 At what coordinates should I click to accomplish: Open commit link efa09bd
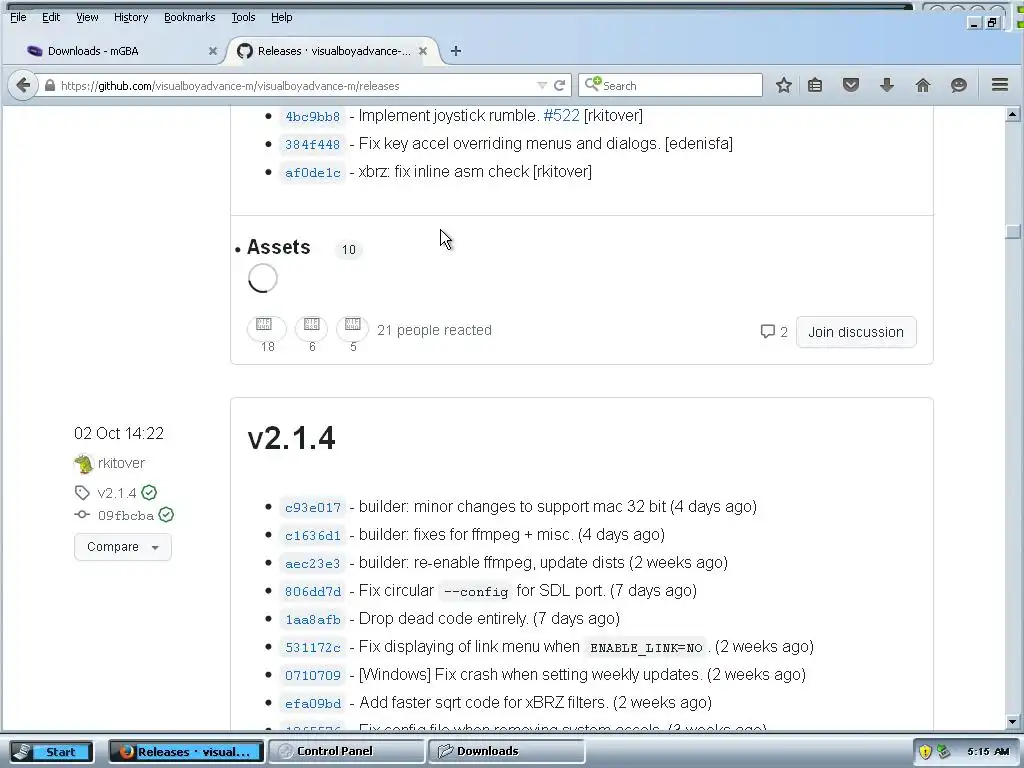tap(312, 703)
